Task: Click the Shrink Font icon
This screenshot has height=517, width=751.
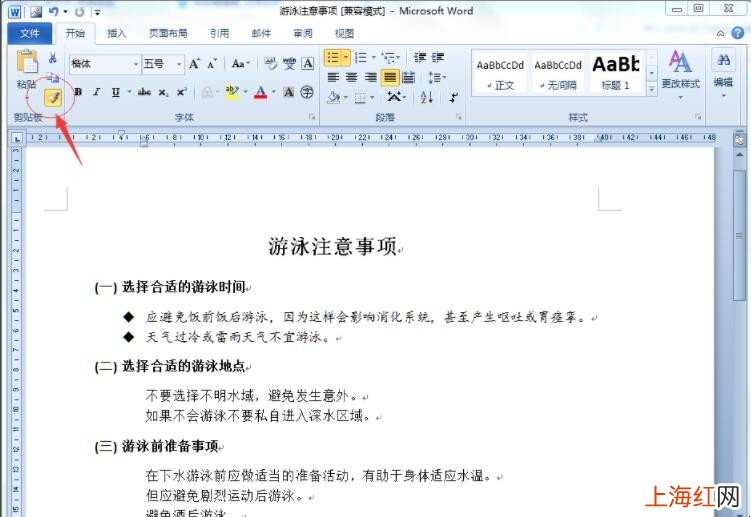Action: coord(212,64)
